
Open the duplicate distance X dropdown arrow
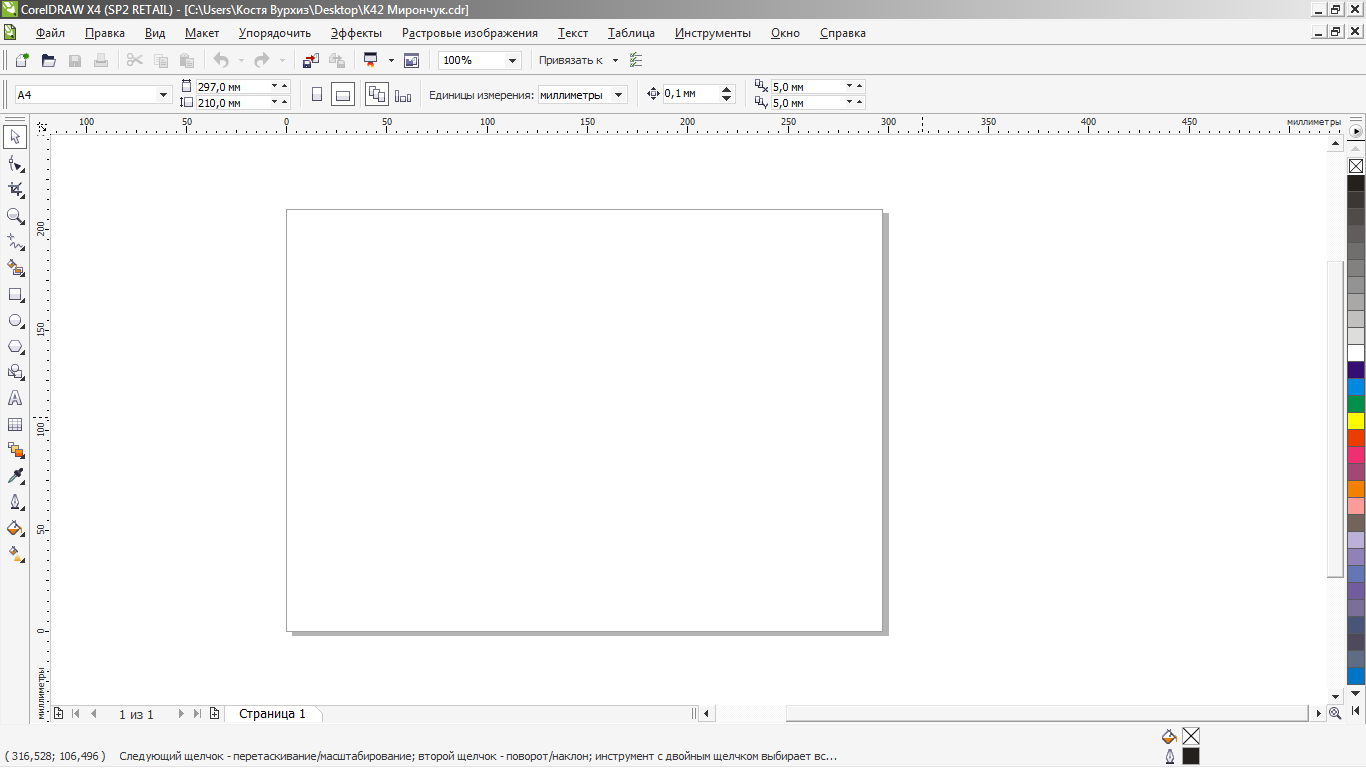(849, 86)
